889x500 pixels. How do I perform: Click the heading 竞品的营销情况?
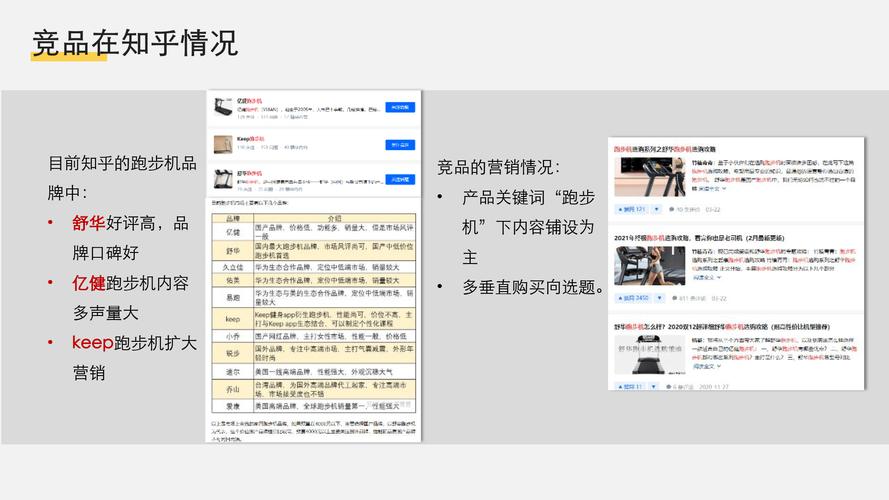point(498,167)
